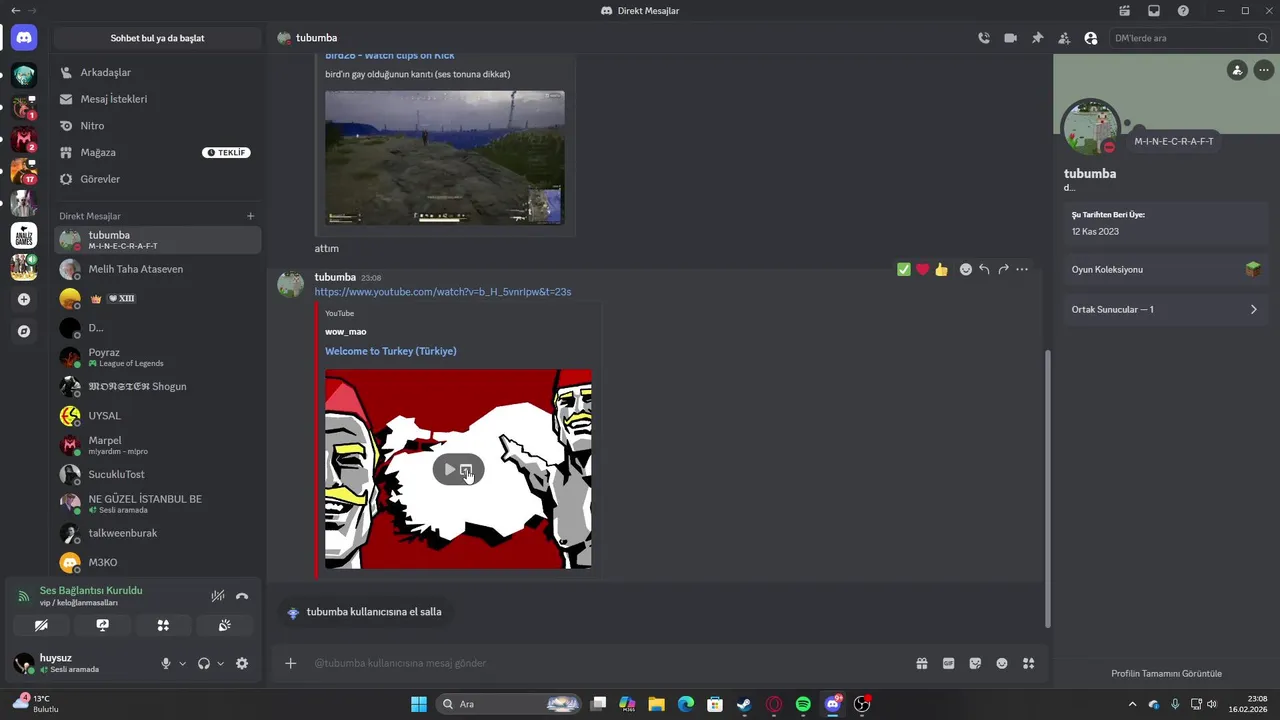Screen dimensions: 1280x720
Task: Open headphone output options arrow
Action: (220, 663)
